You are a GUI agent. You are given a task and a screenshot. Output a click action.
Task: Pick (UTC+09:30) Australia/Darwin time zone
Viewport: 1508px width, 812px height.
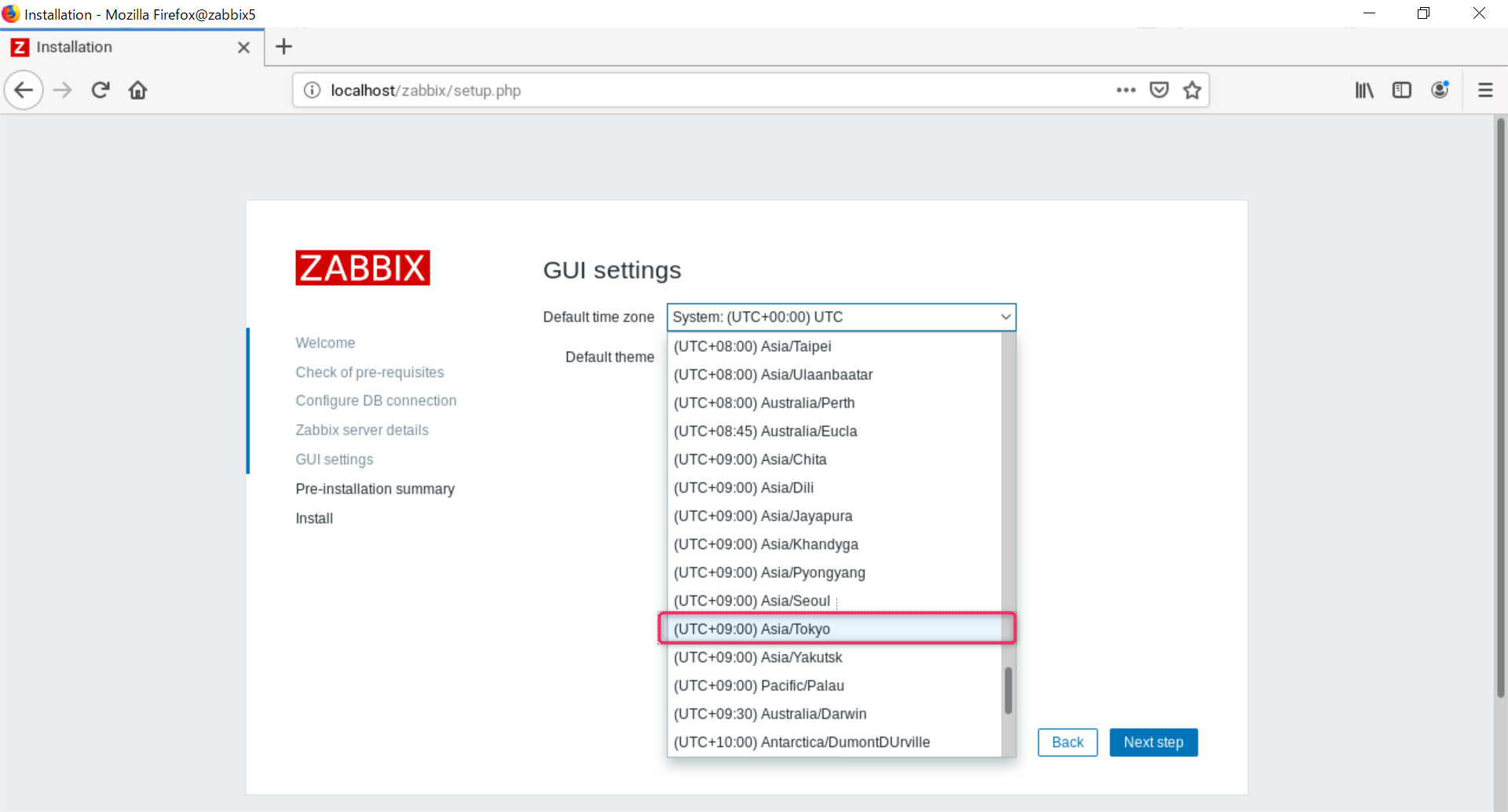pyautogui.click(x=835, y=714)
